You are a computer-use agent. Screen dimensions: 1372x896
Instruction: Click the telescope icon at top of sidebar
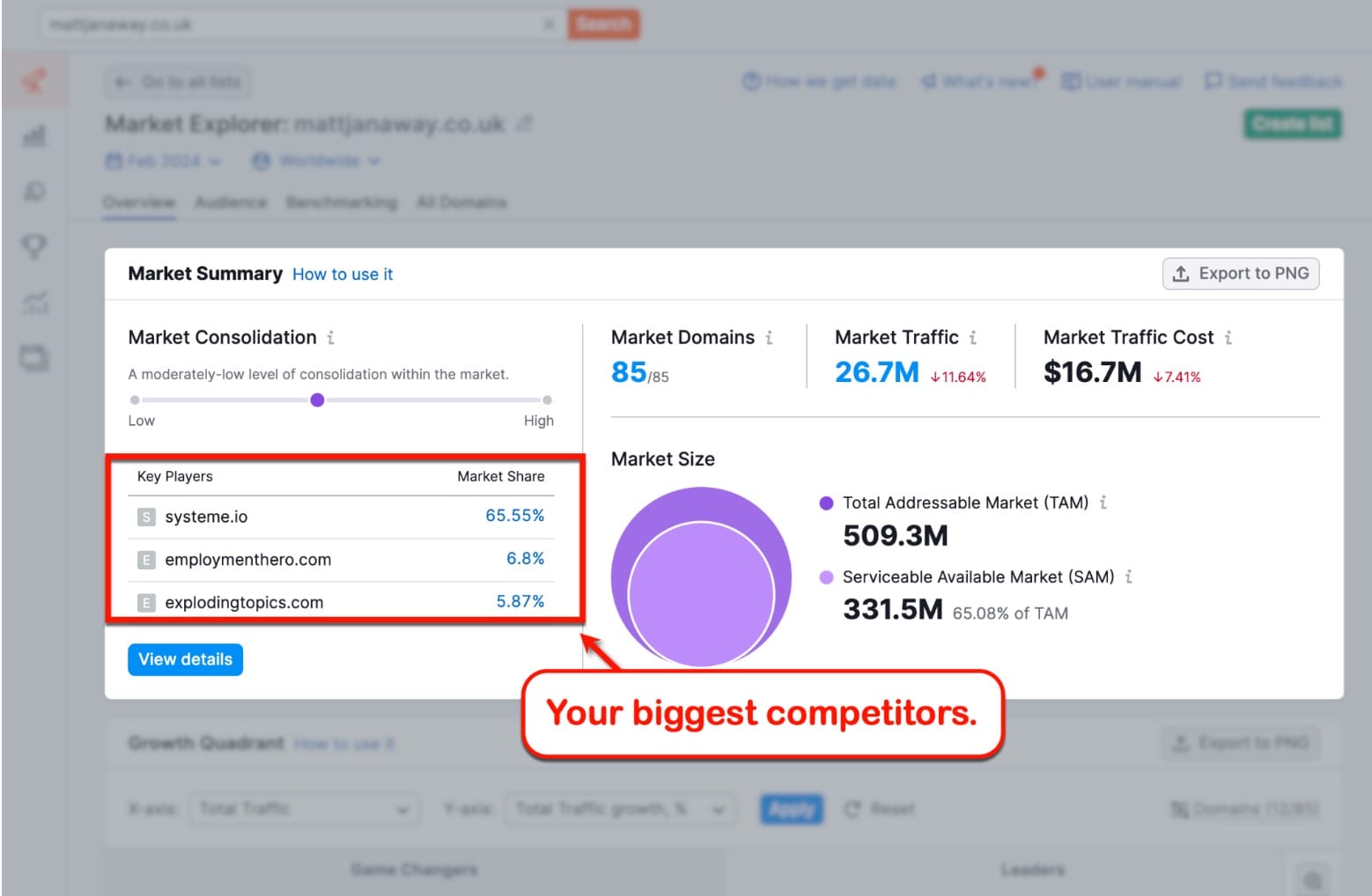[x=34, y=81]
